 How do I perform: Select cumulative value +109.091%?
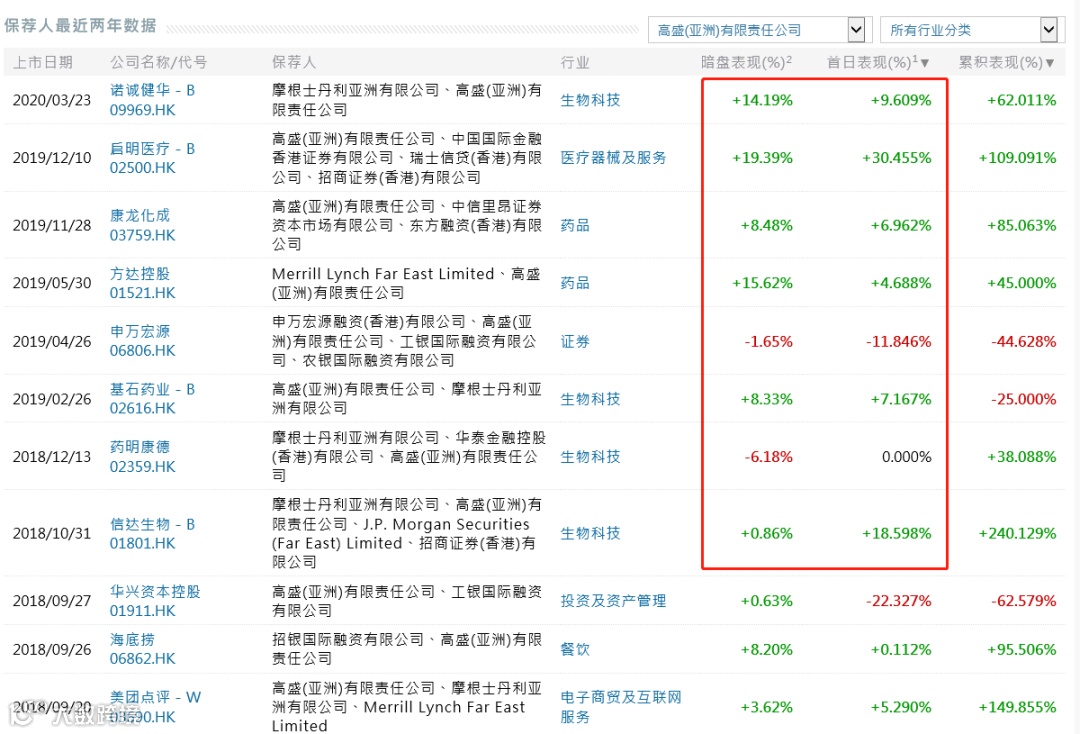[1017, 158]
